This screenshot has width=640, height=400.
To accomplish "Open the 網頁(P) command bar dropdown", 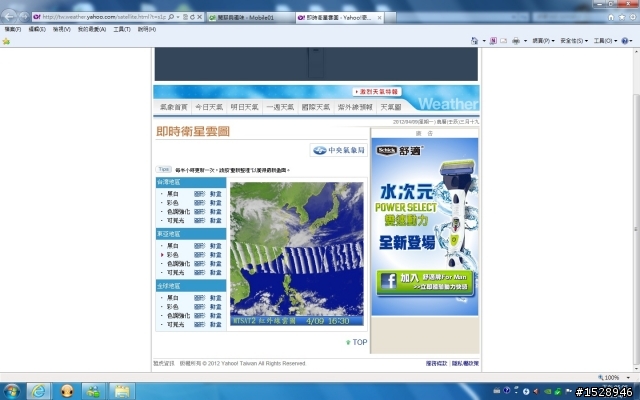I will (x=543, y=41).
